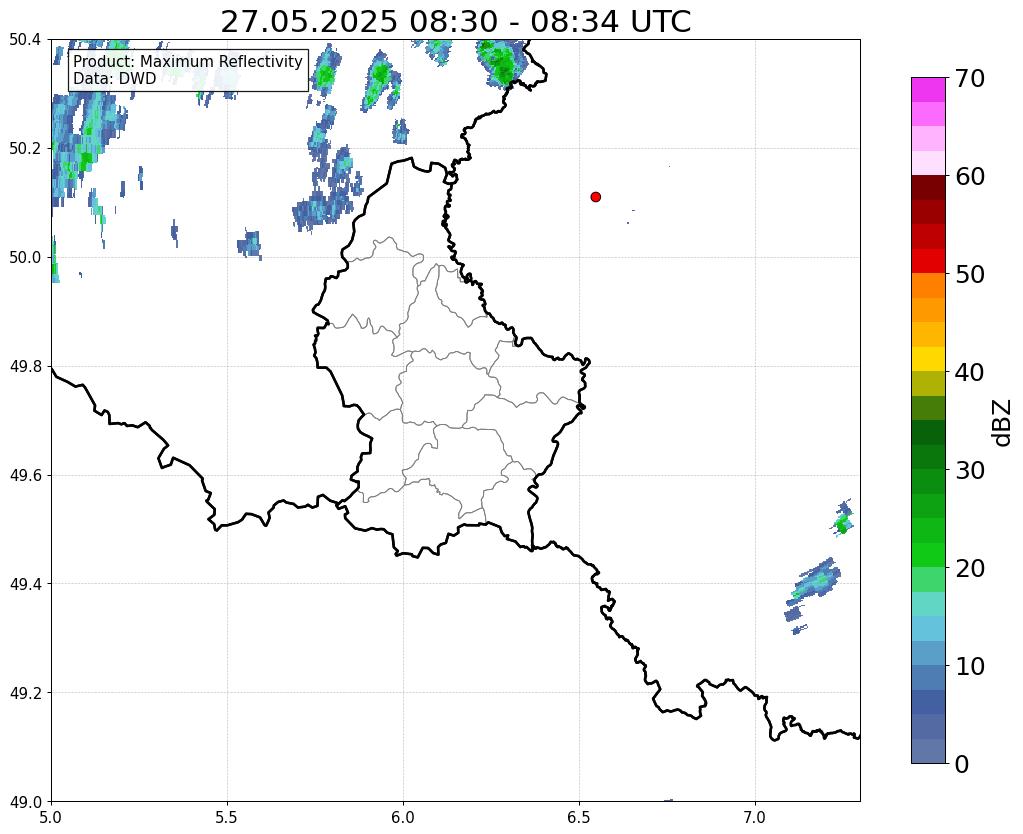Click the 'Data: DWD' label
Screen dimensions: 1023x834
tap(115, 79)
